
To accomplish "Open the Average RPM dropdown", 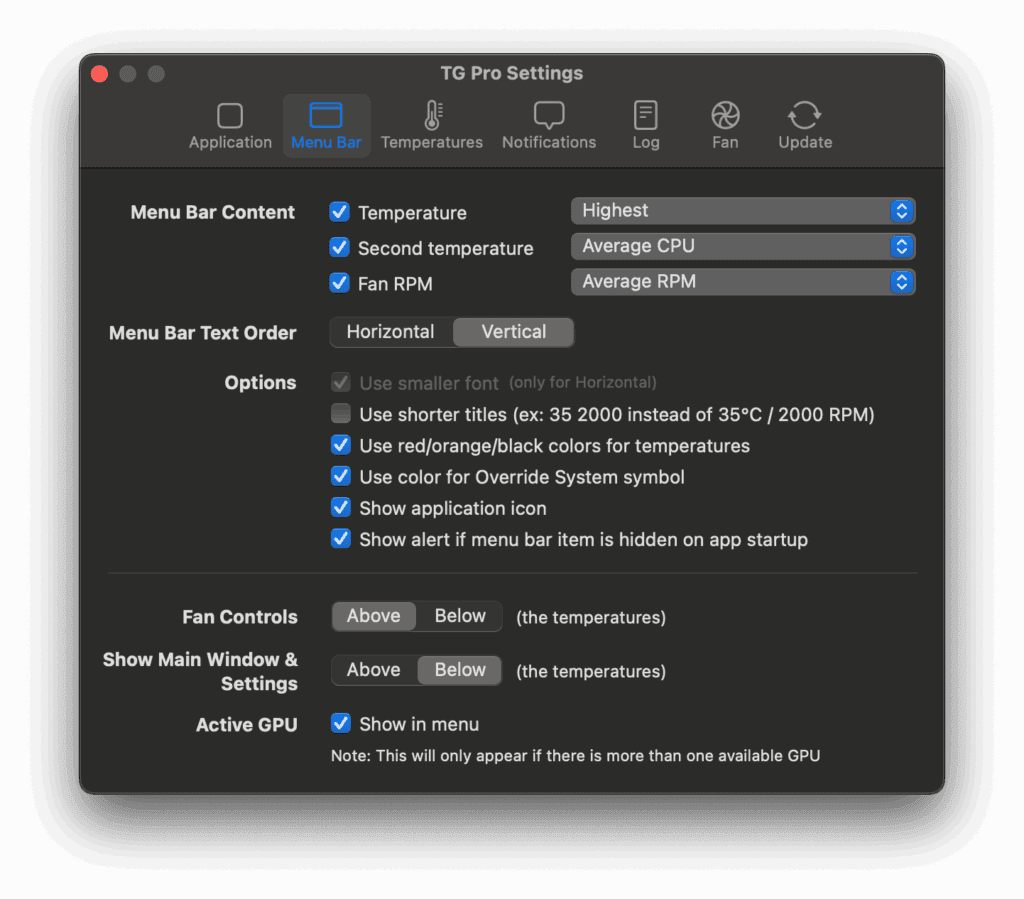I will coord(743,281).
